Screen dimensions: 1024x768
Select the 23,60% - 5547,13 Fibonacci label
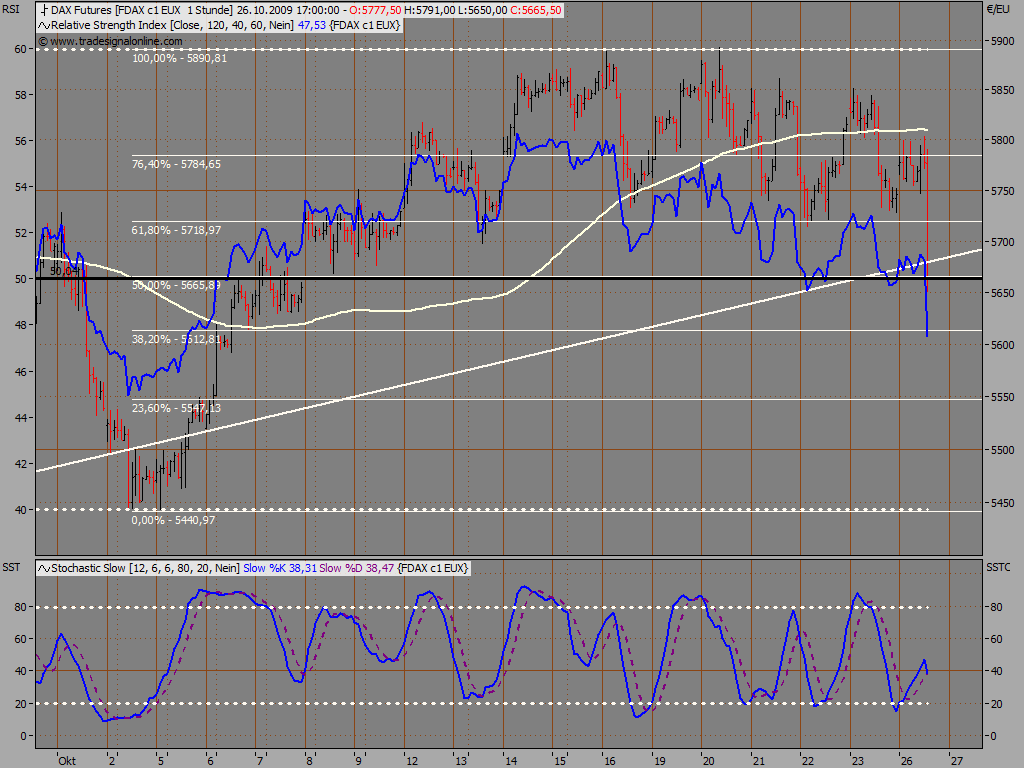176,408
